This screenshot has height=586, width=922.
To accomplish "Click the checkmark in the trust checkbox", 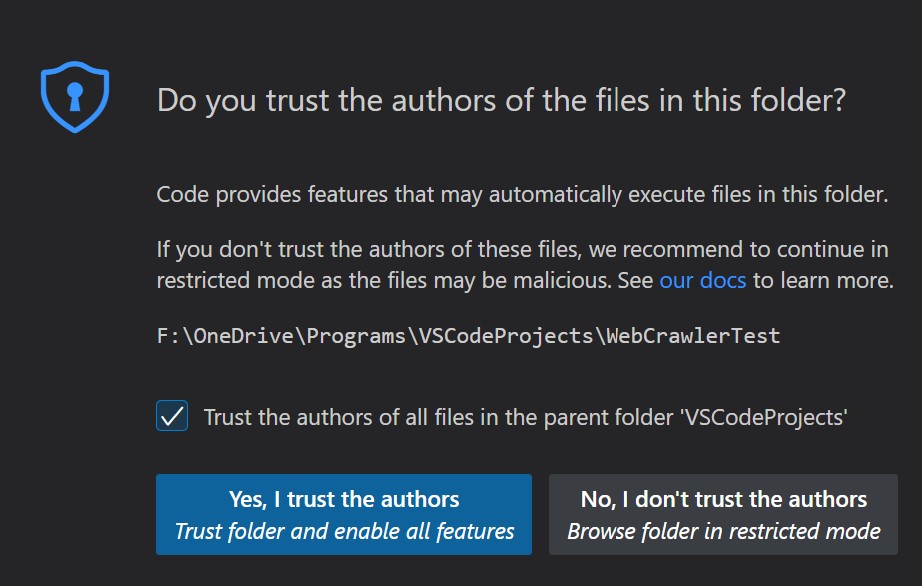I will 172,416.
